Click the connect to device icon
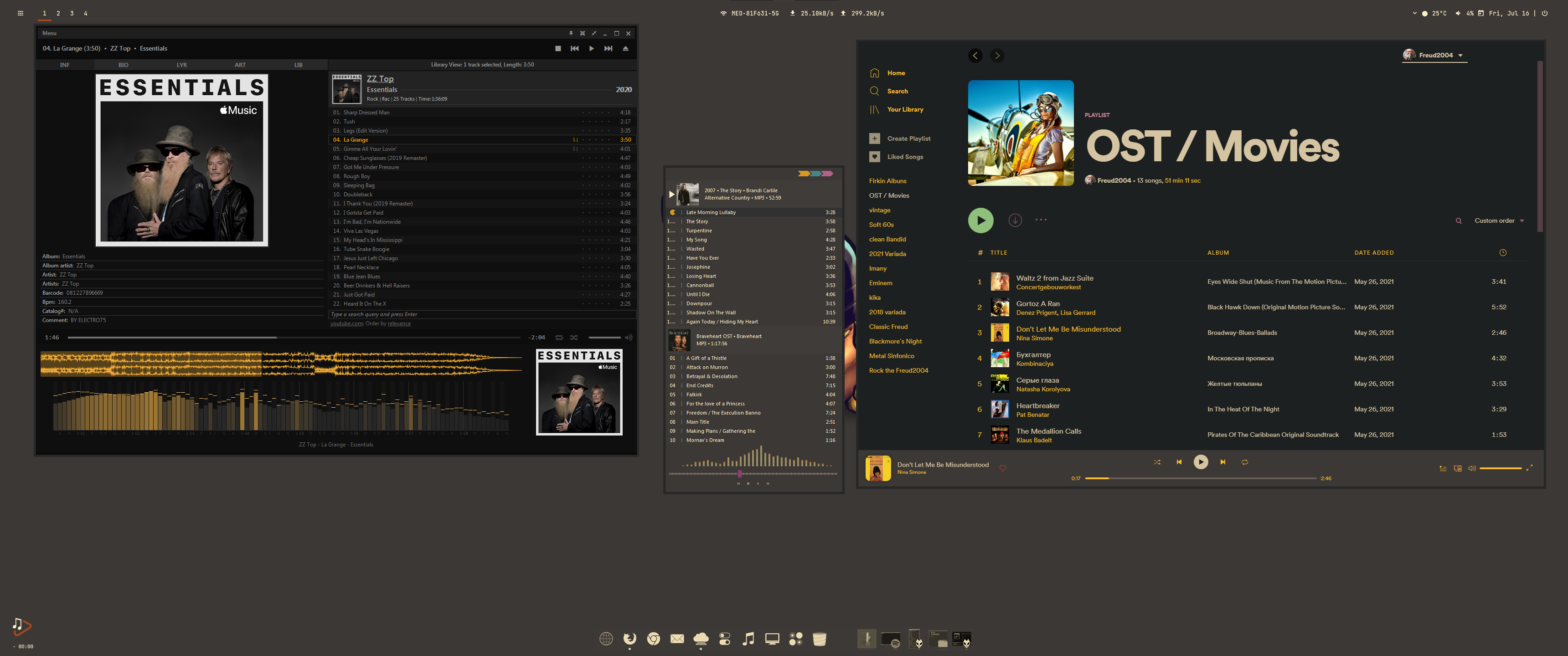This screenshot has height=656, width=1568. (x=1457, y=468)
